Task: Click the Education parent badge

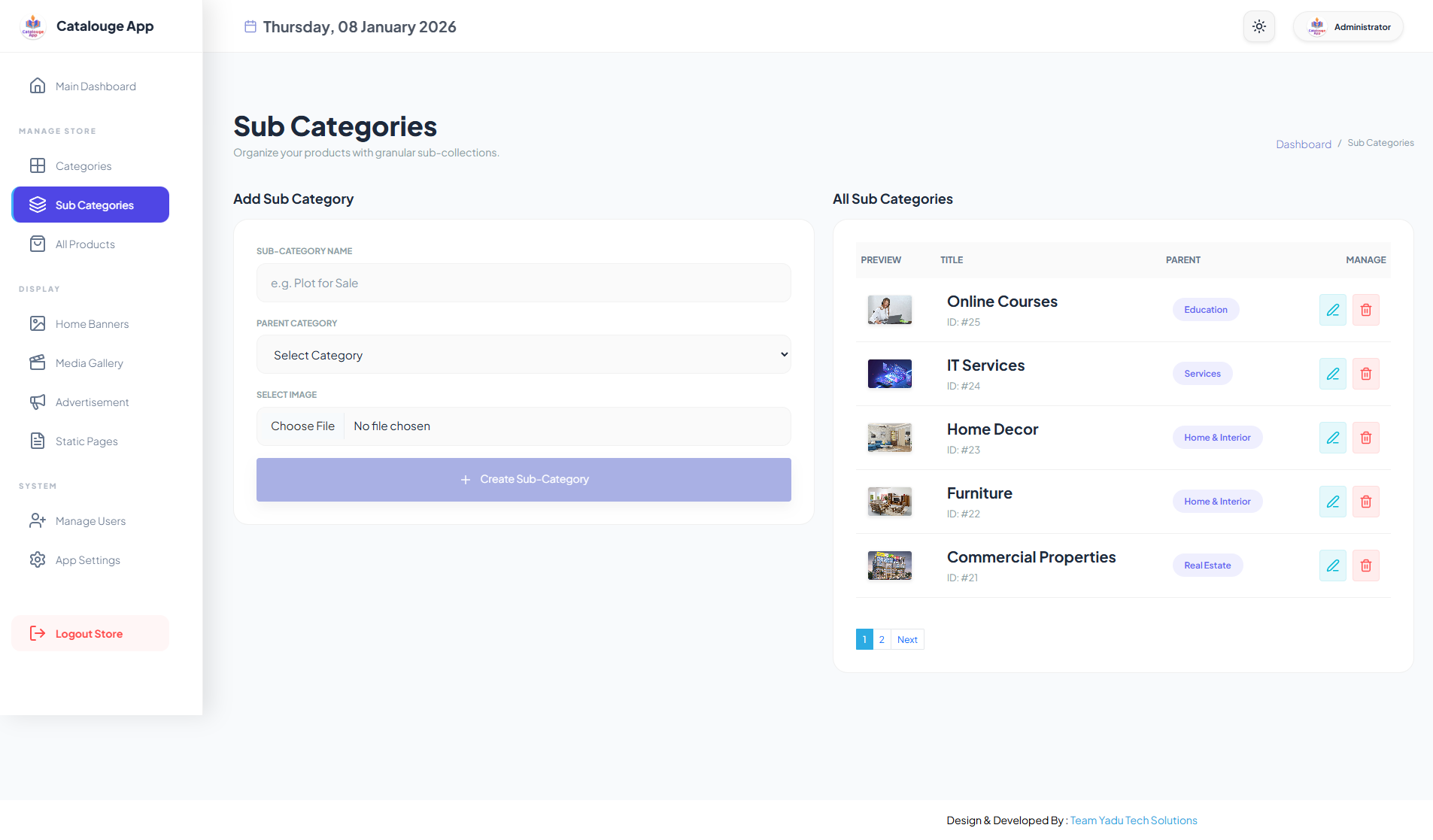Action: pyautogui.click(x=1206, y=310)
